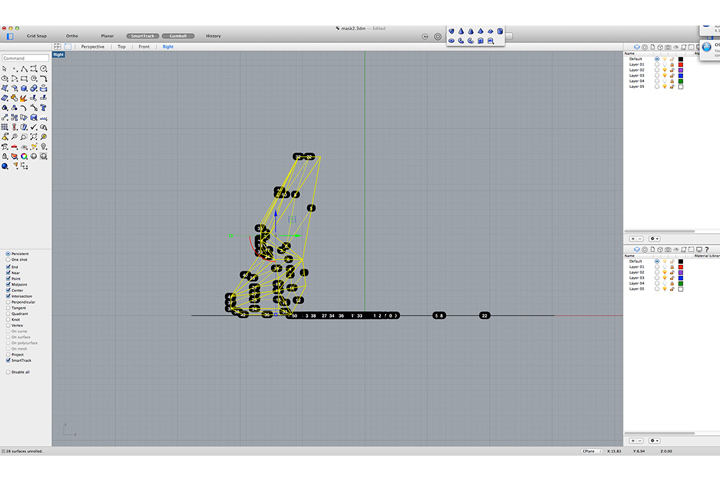This screenshot has width=720, height=480.
Task: Open the gear dropdown in the upper layers panel
Action: tap(655, 239)
